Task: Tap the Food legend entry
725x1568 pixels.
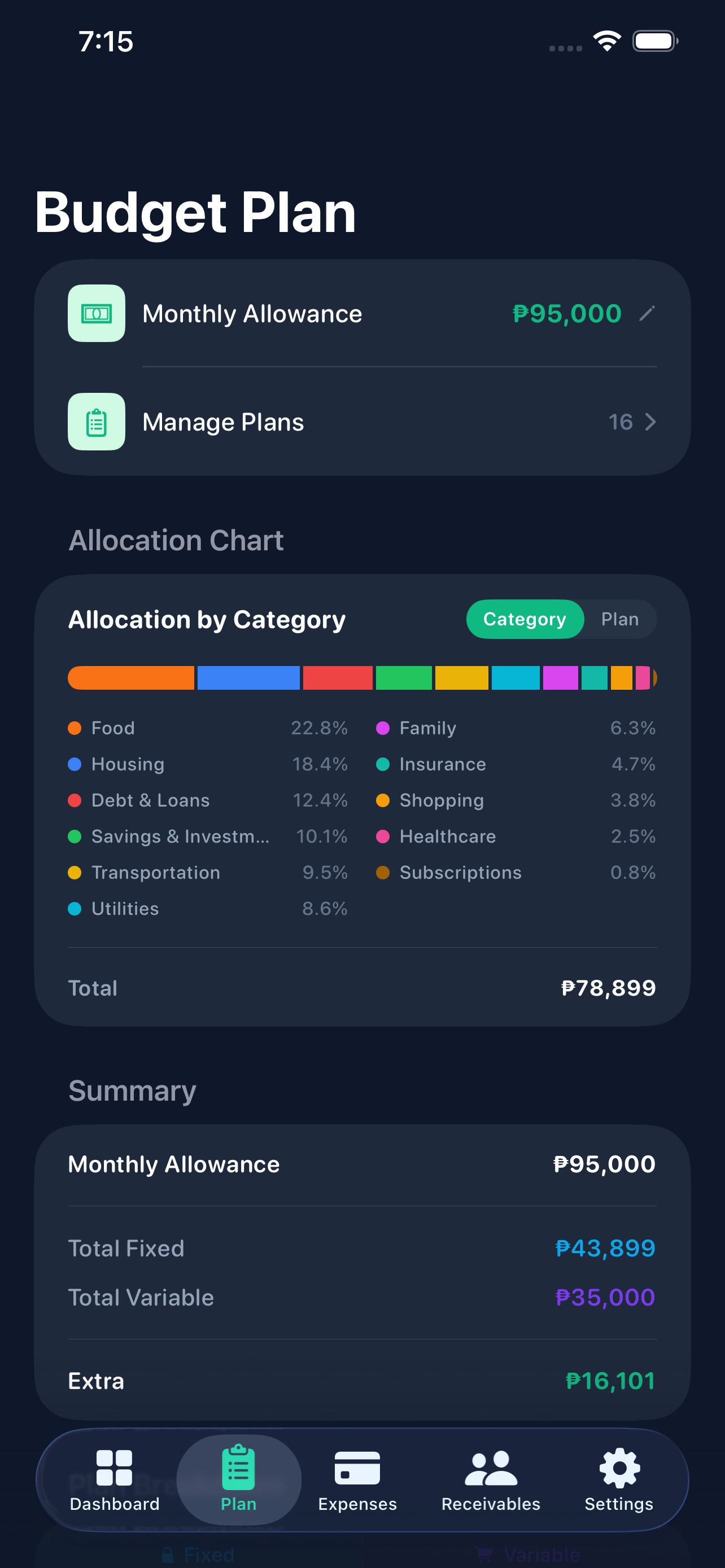Action: click(x=113, y=728)
